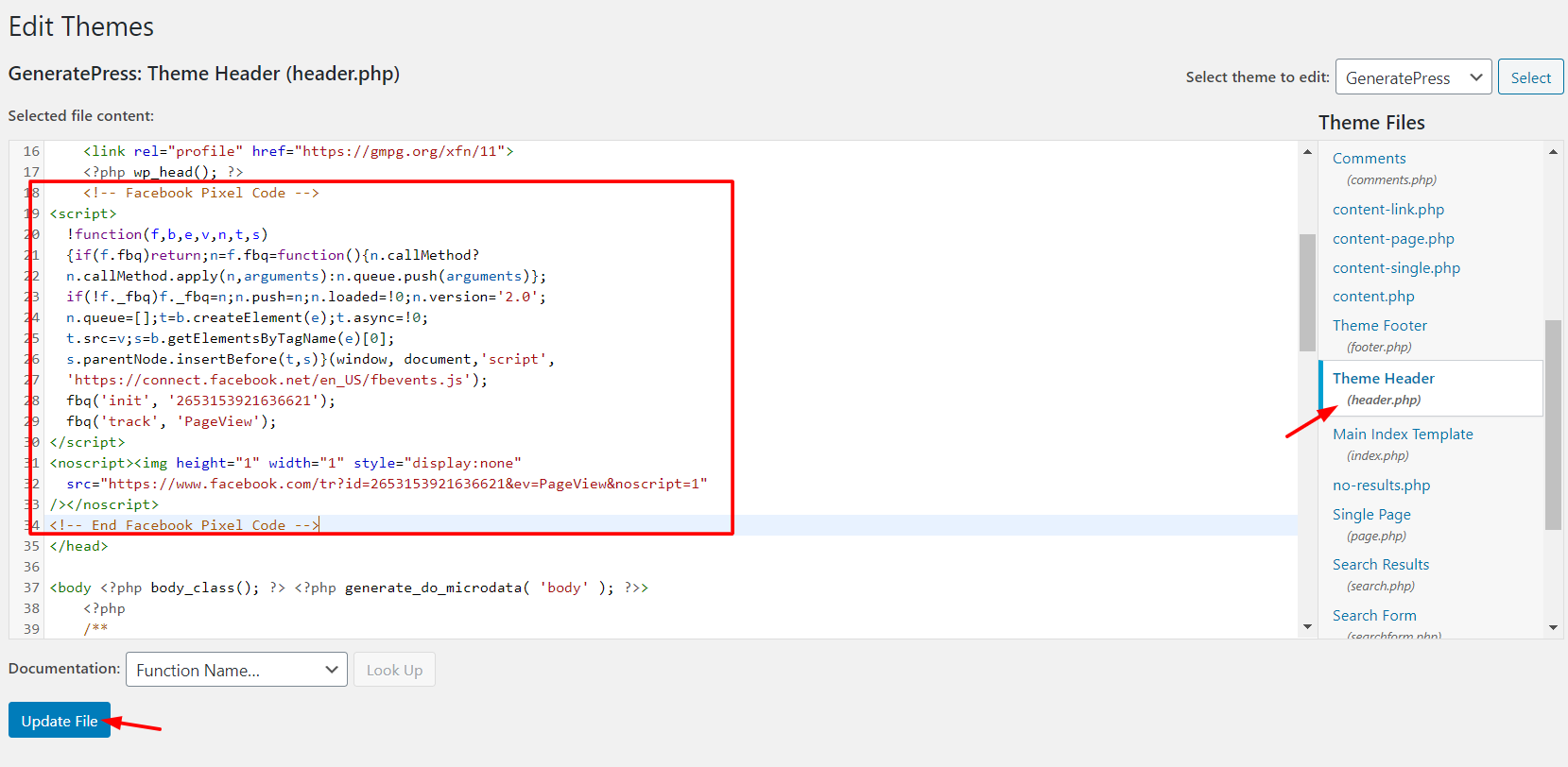Viewport: 1568px width, 767px height.
Task: Click the Look Up button
Action: pyautogui.click(x=394, y=670)
